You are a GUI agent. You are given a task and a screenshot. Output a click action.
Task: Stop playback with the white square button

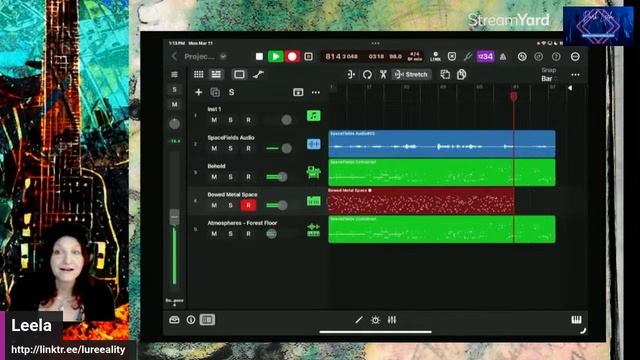pos(259,56)
